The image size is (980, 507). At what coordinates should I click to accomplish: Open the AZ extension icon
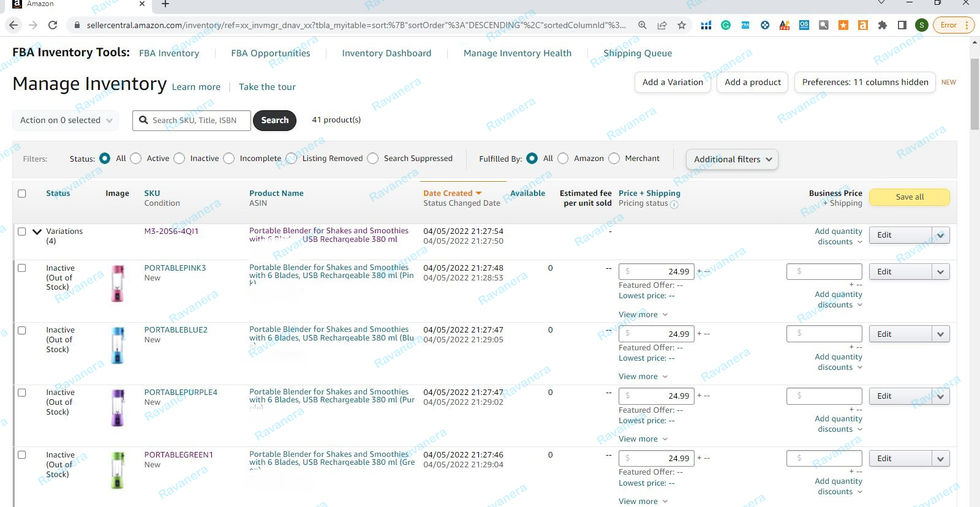784,26
